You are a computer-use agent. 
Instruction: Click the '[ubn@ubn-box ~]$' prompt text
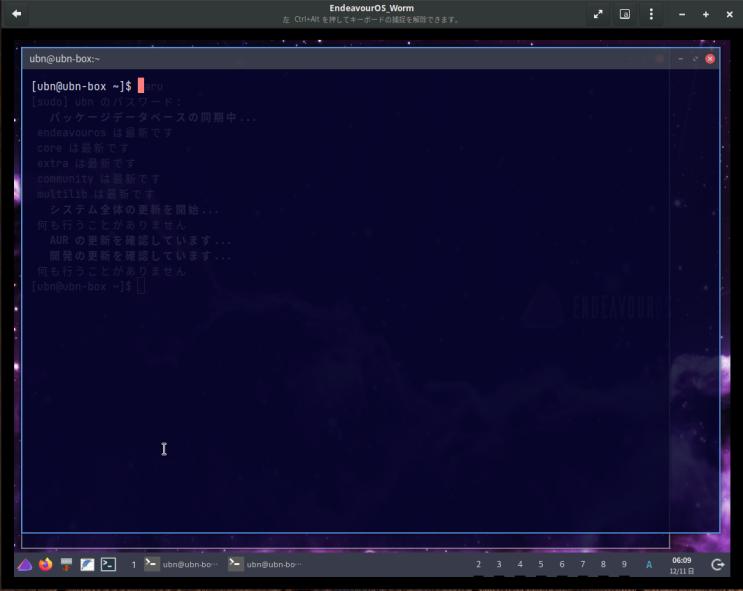pos(82,86)
